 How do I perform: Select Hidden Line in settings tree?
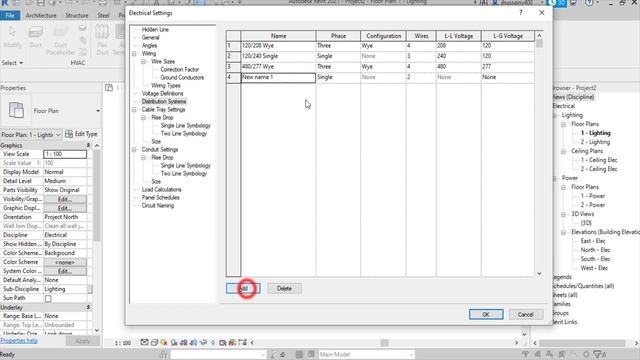pyautogui.click(x=155, y=29)
